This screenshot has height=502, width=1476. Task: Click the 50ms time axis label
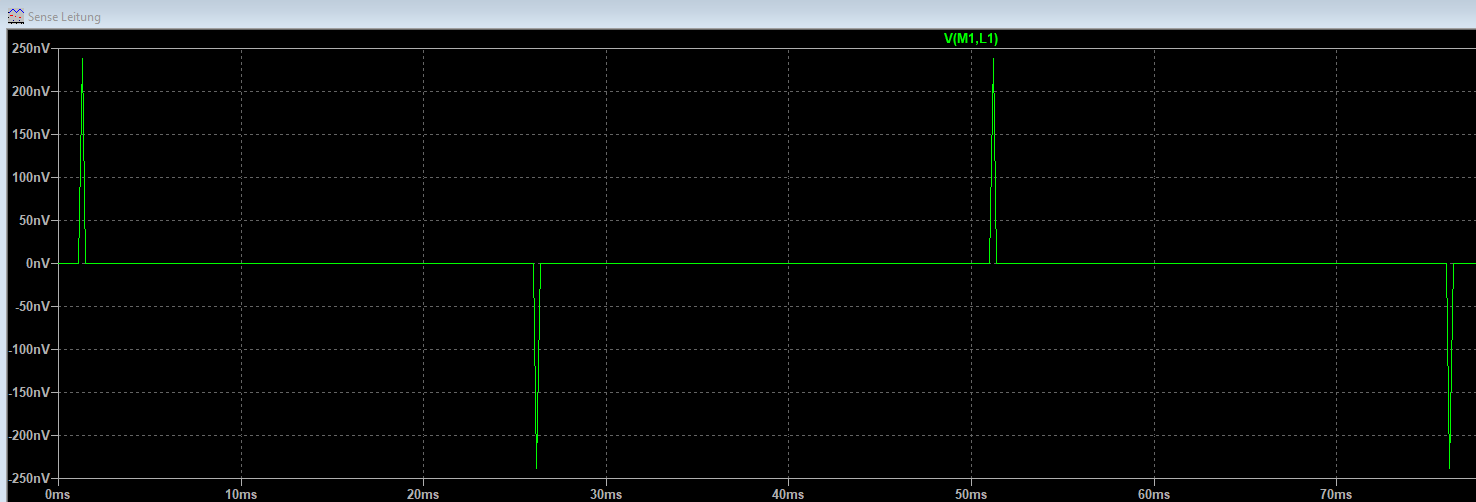(x=971, y=494)
